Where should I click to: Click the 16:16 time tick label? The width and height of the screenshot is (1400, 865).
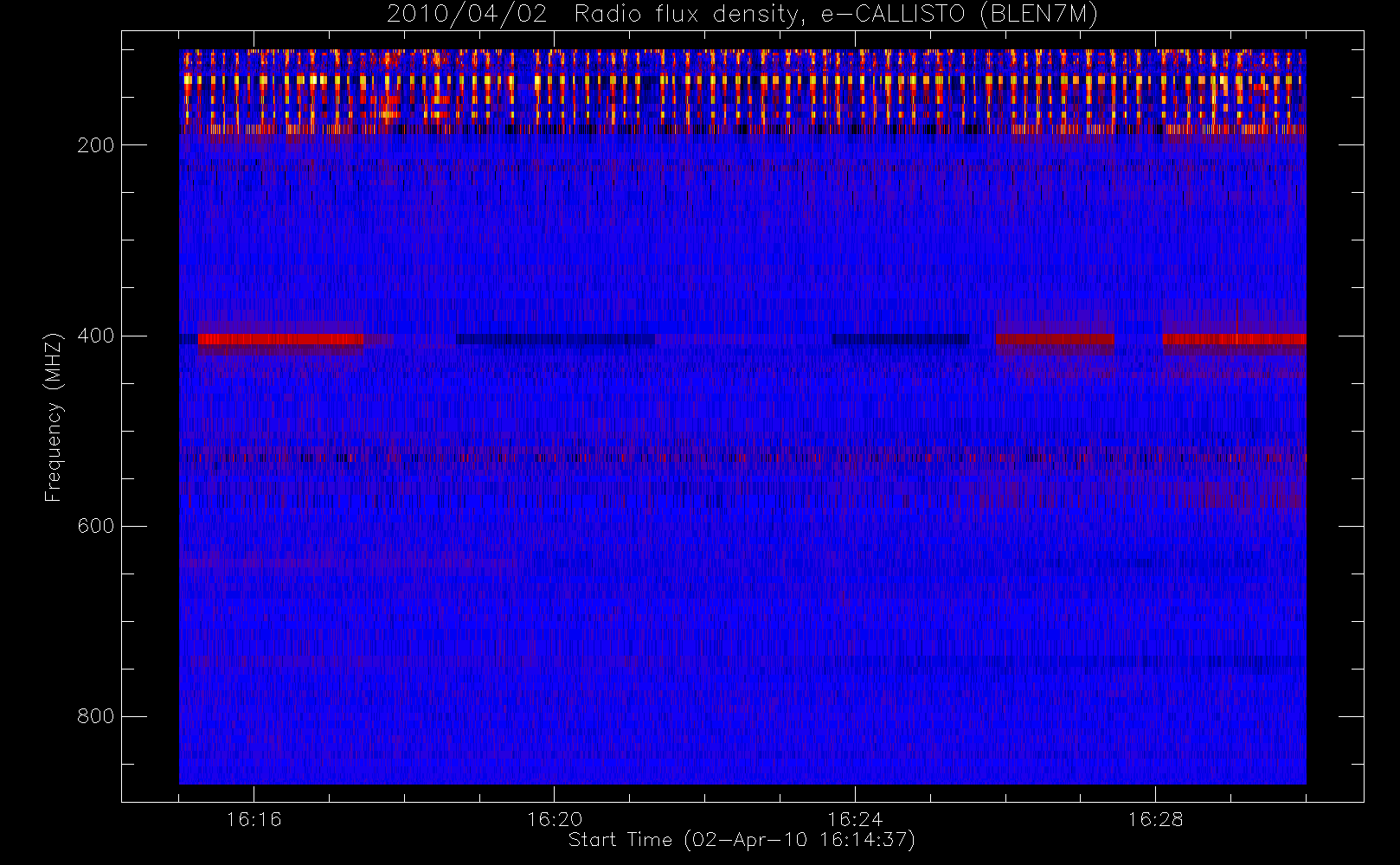point(254,819)
